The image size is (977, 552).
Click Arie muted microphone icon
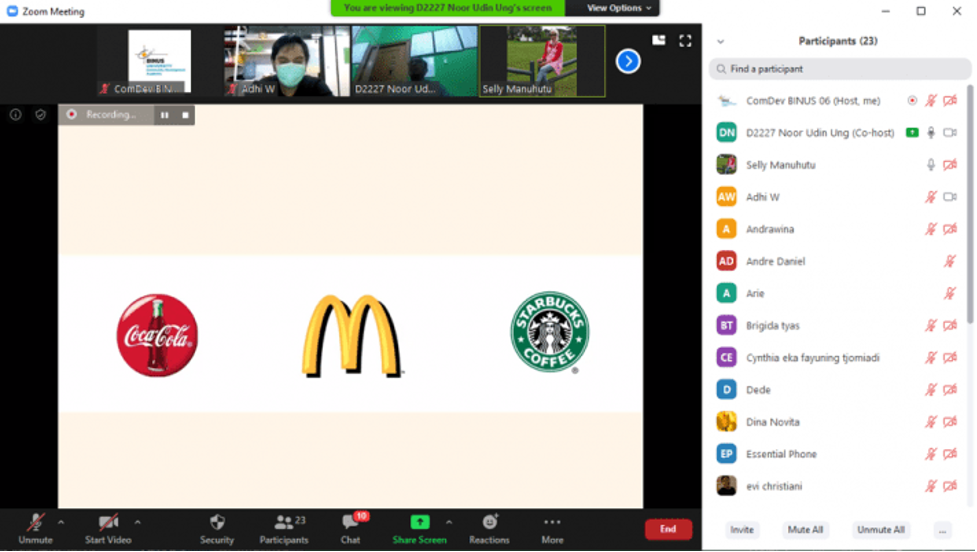click(950, 293)
